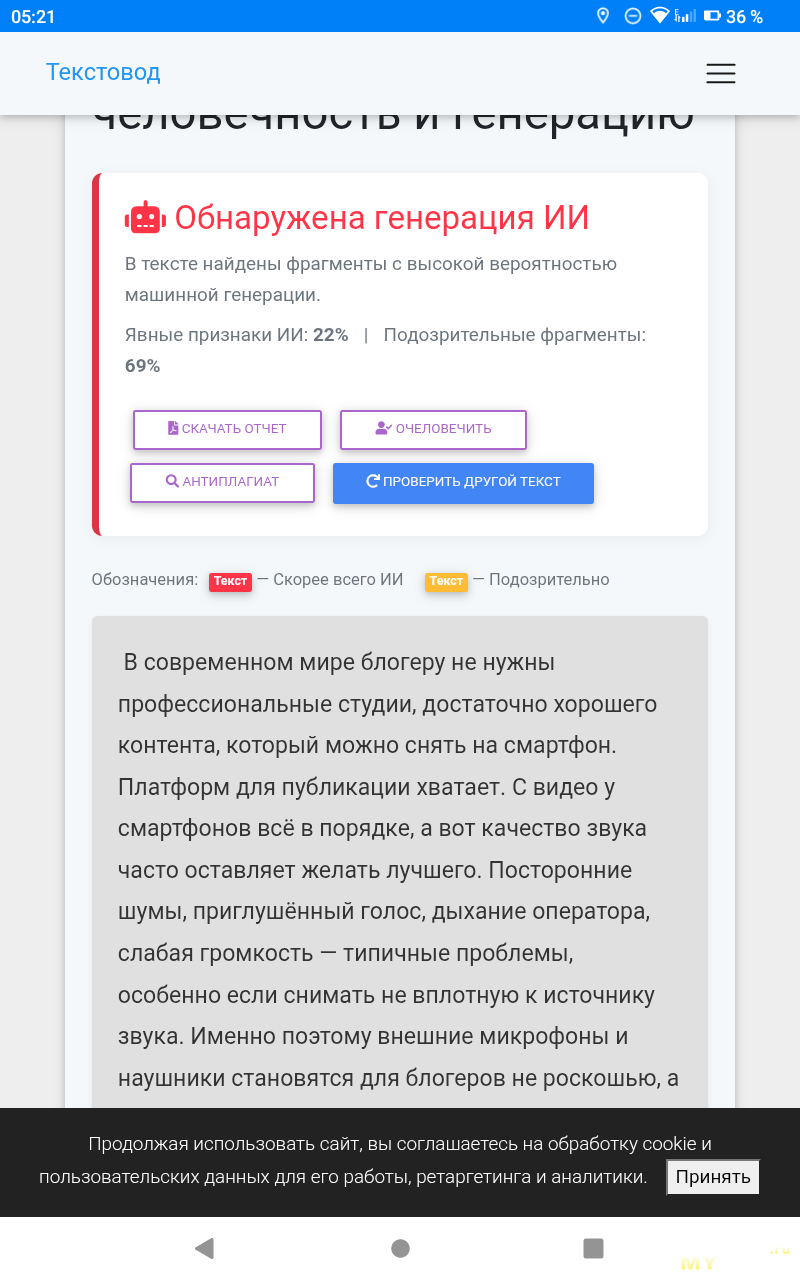This screenshot has height=1280, width=800.
Task: Click Проверить другой текст button
Action: (x=463, y=482)
